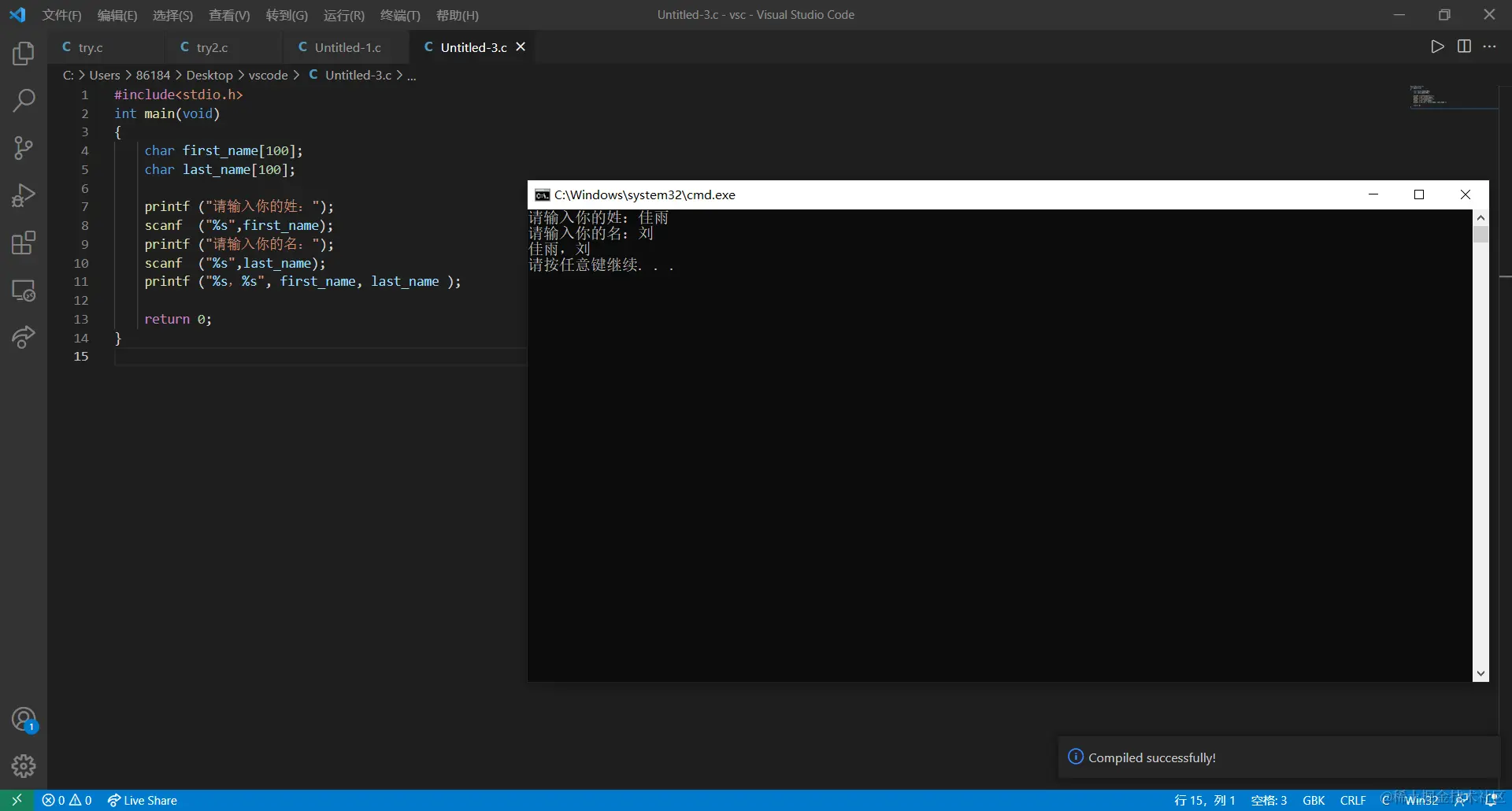Click Live Share in the status bar
Viewport: 1512px width, 811px height.
point(143,800)
